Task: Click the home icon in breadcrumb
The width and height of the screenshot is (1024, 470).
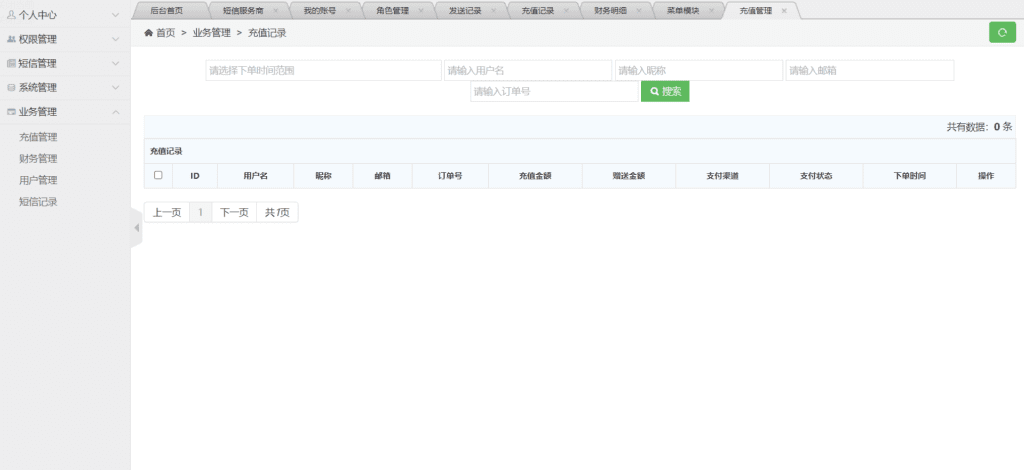Action: [x=148, y=33]
